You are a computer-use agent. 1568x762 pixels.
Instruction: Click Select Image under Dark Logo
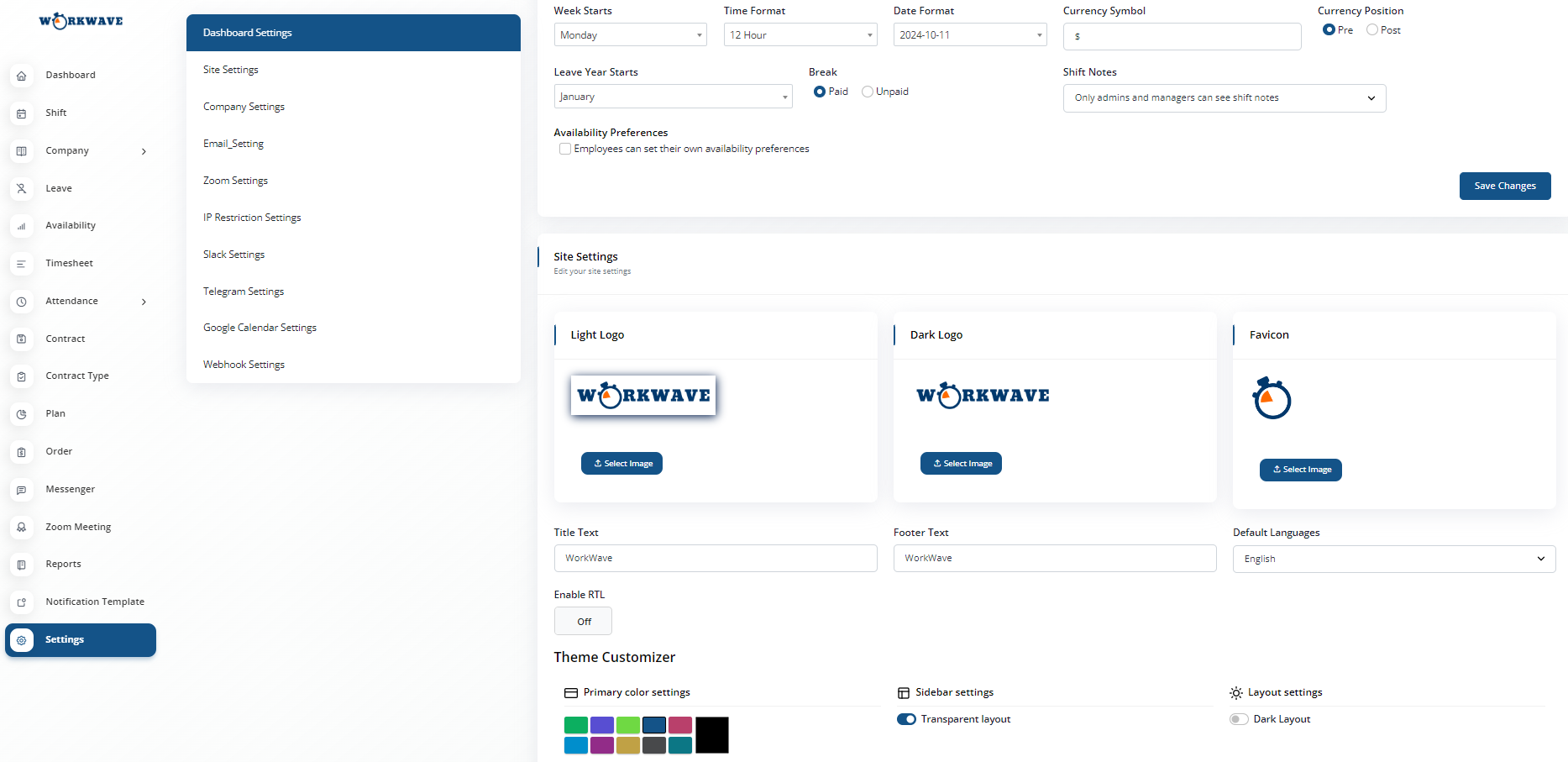click(961, 464)
